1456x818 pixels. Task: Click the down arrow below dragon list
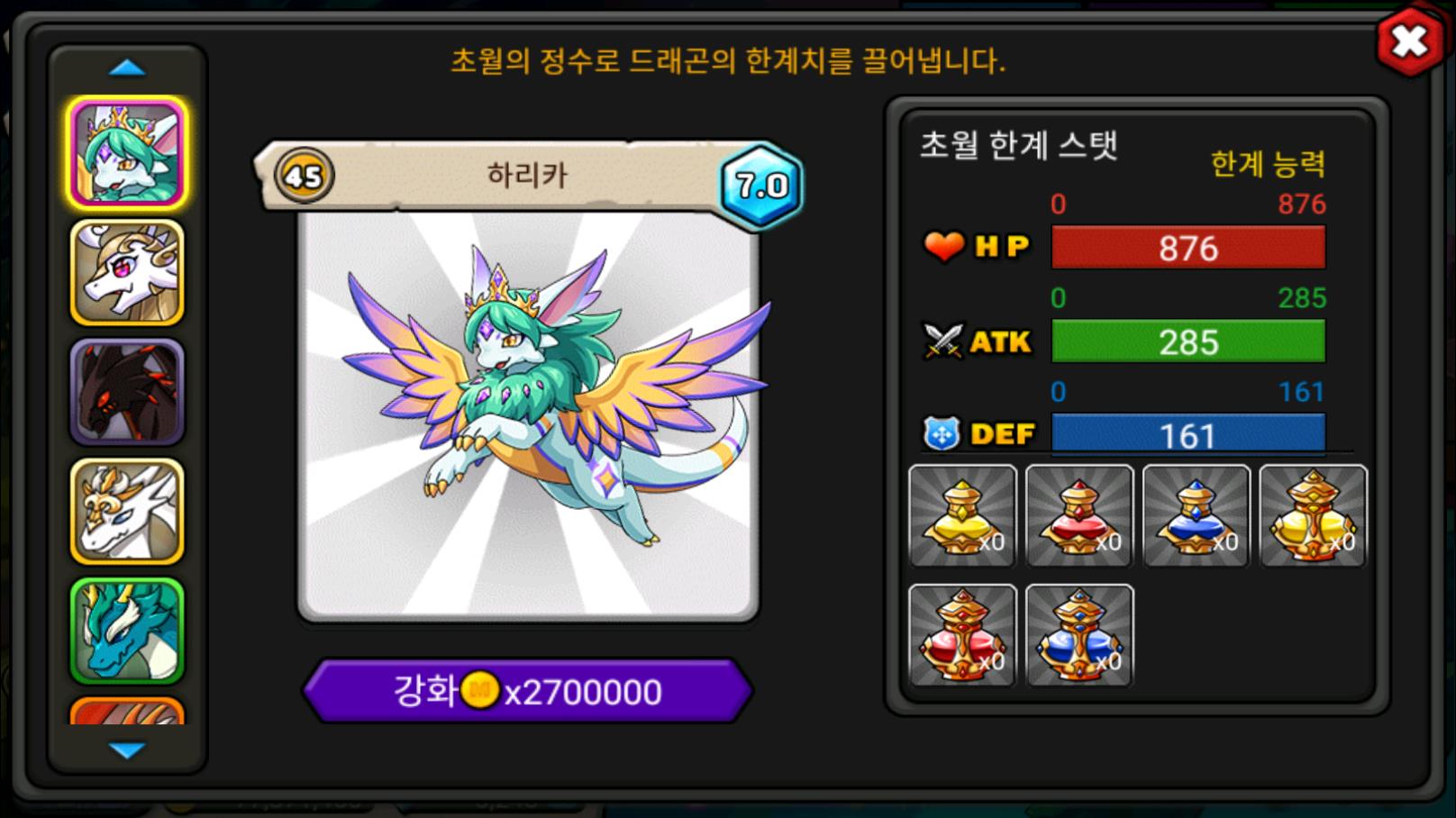click(x=127, y=750)
